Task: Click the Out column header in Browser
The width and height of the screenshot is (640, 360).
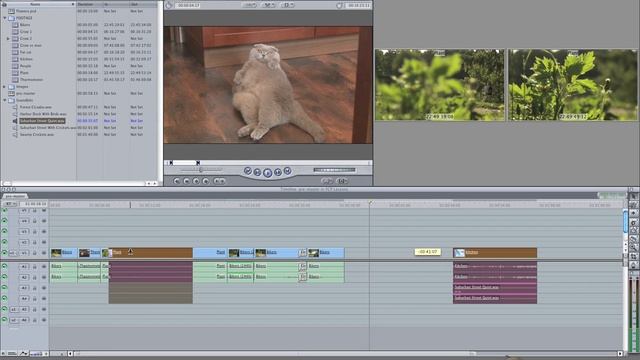Action: [x=143, y=4]
